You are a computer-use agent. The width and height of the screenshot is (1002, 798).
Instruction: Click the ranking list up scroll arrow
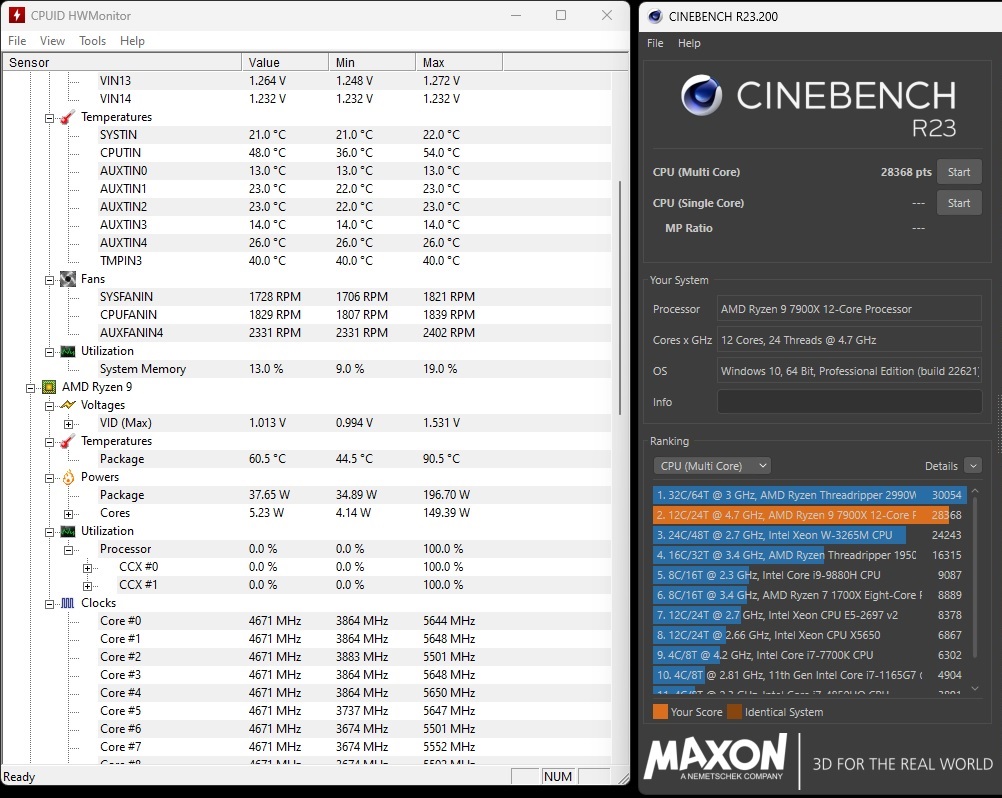[975, 491]
